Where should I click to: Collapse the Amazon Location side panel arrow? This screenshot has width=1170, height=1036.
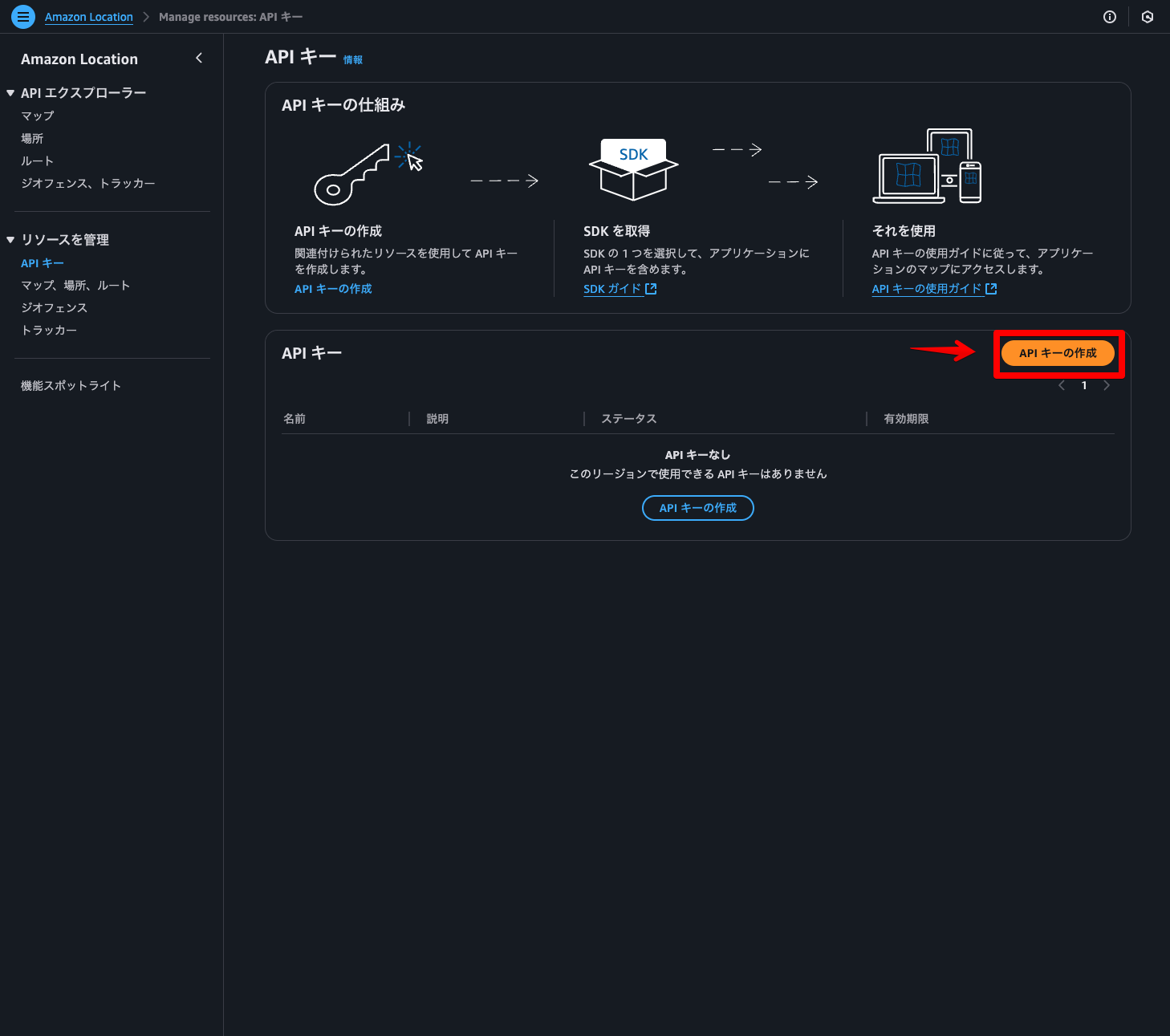[199, 58]
